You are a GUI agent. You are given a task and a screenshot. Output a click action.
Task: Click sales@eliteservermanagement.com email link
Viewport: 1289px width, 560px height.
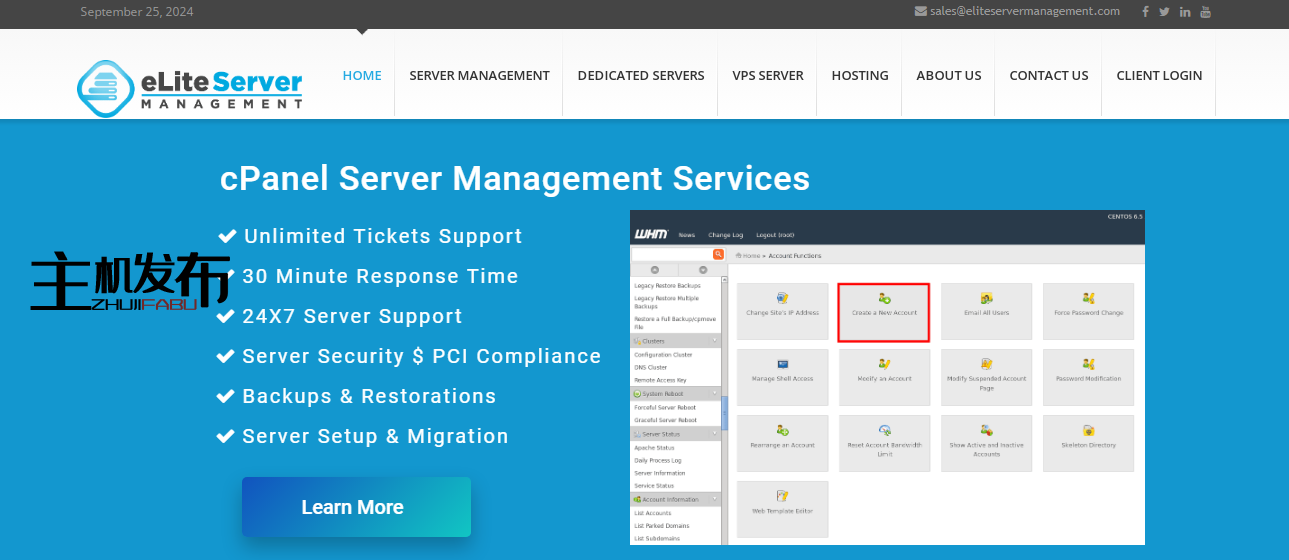pyautogui.click(x=1025, y=11)
